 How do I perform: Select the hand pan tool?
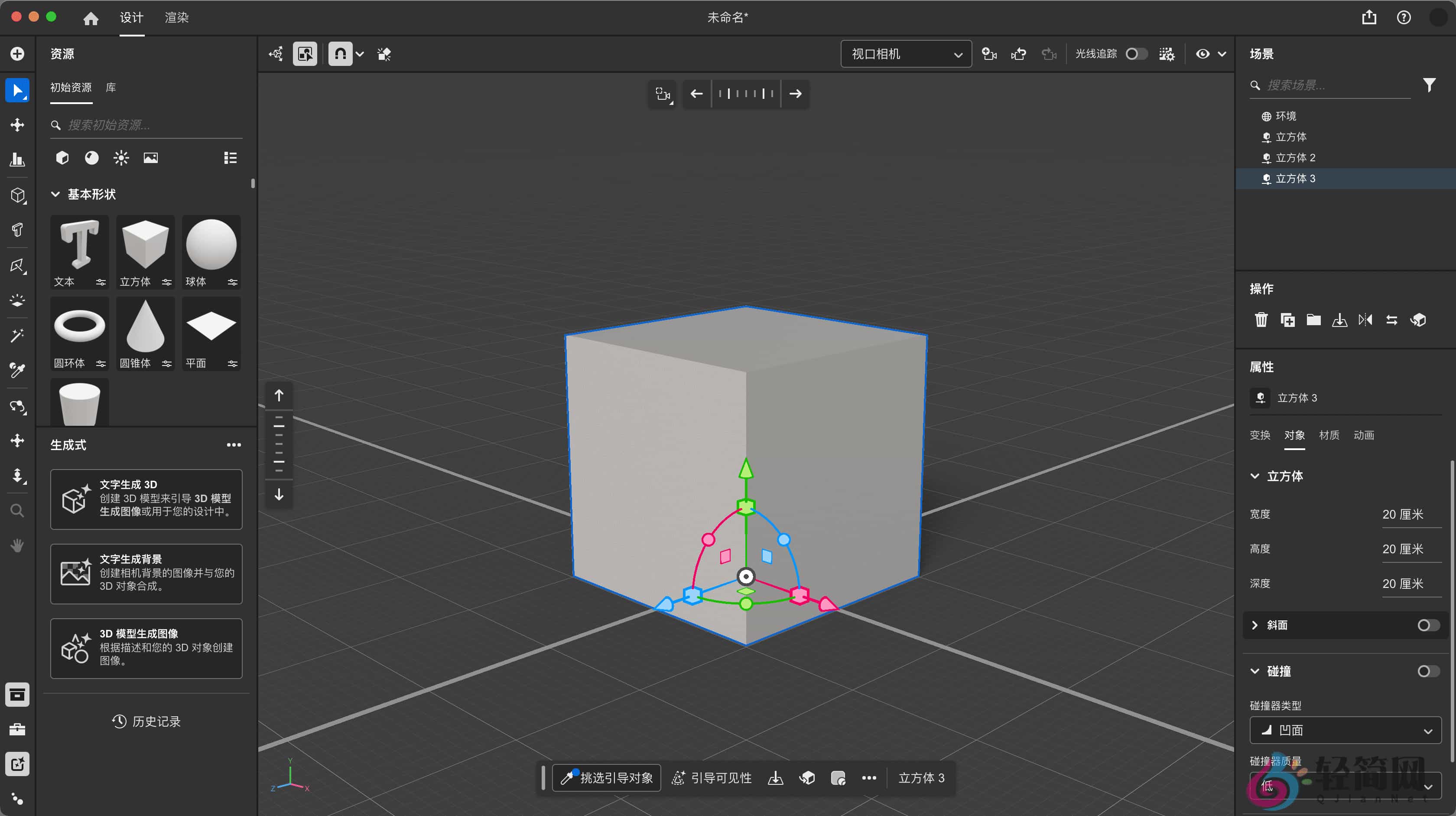pos(17,545)
